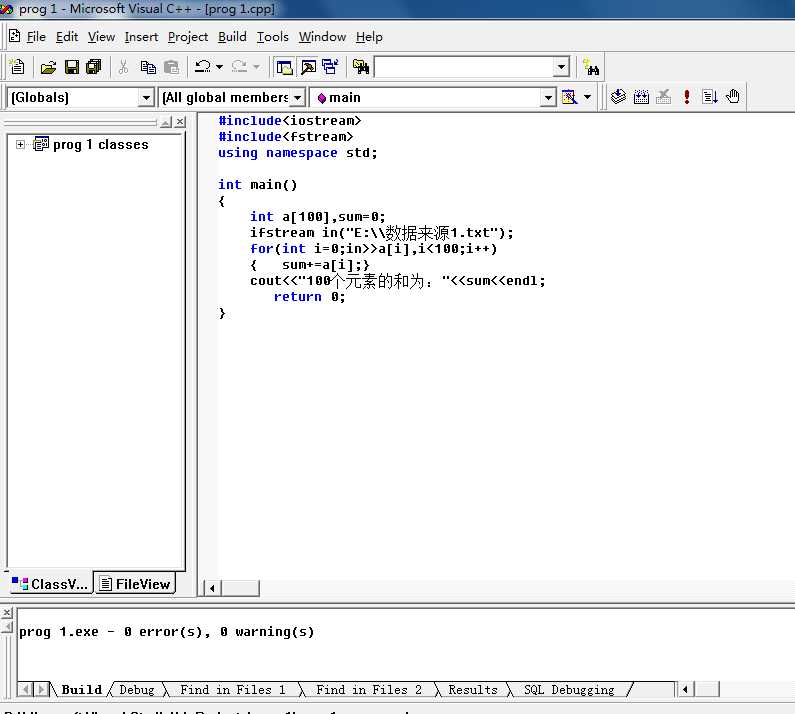
Task: Expand the prog 1 classes tree node
Action: [x=20, y=145]
